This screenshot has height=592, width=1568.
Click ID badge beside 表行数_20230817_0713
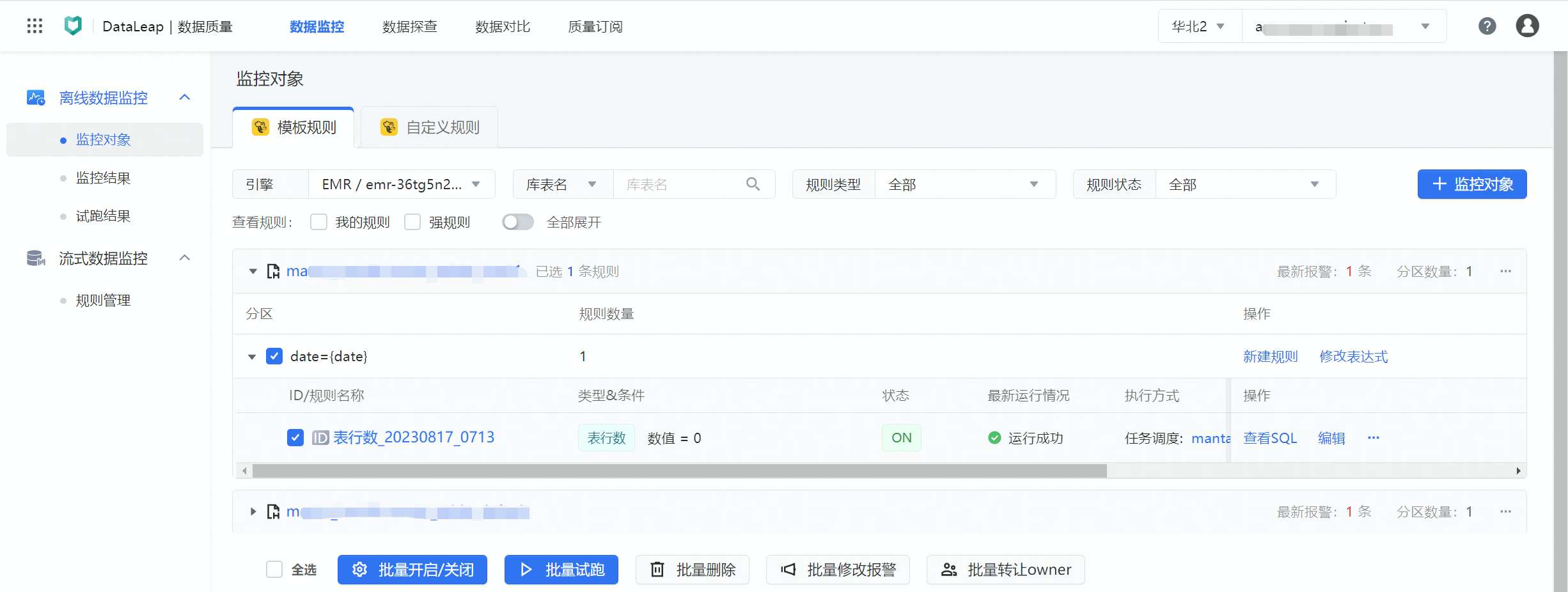coord(320,438)
